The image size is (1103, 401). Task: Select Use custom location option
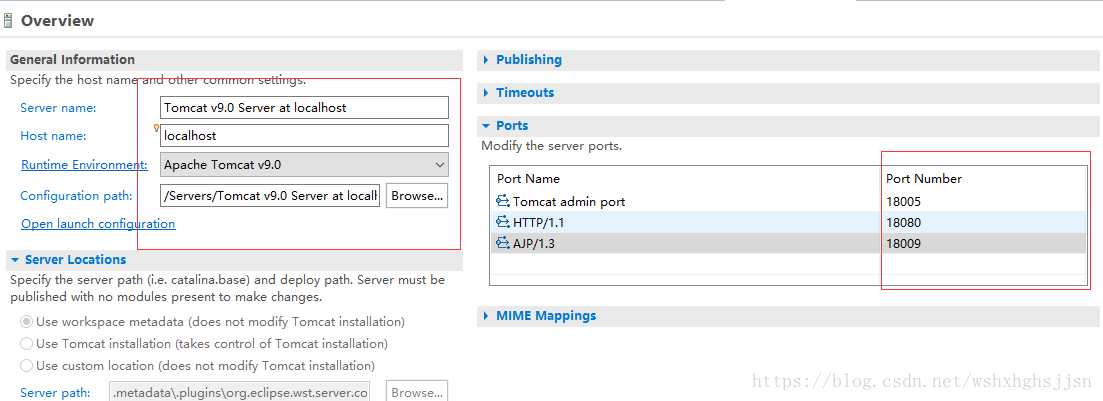(27, 366)
